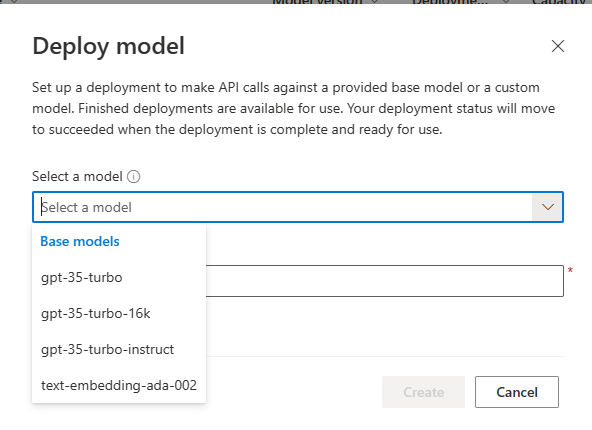This screenshot has width=592, height=430.
Task: Click the Model version column header
Action: 317,2
